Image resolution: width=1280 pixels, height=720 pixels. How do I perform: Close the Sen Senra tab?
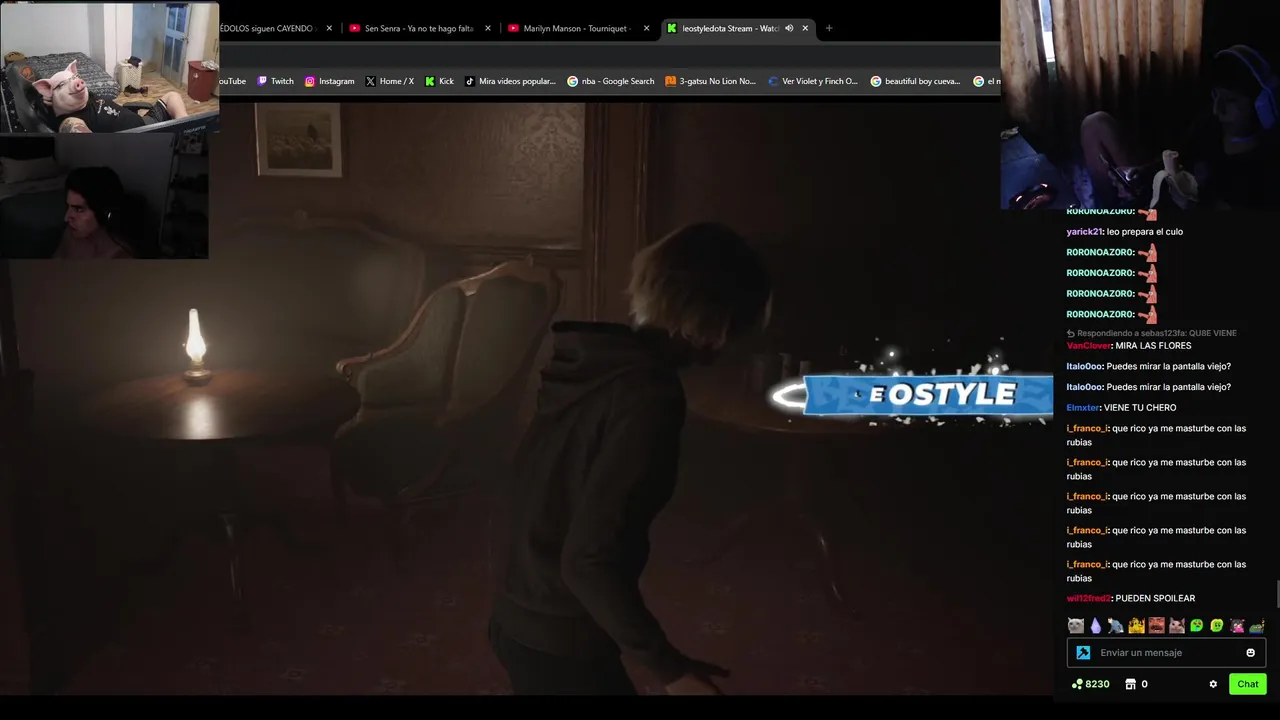(x=488, y=28)
